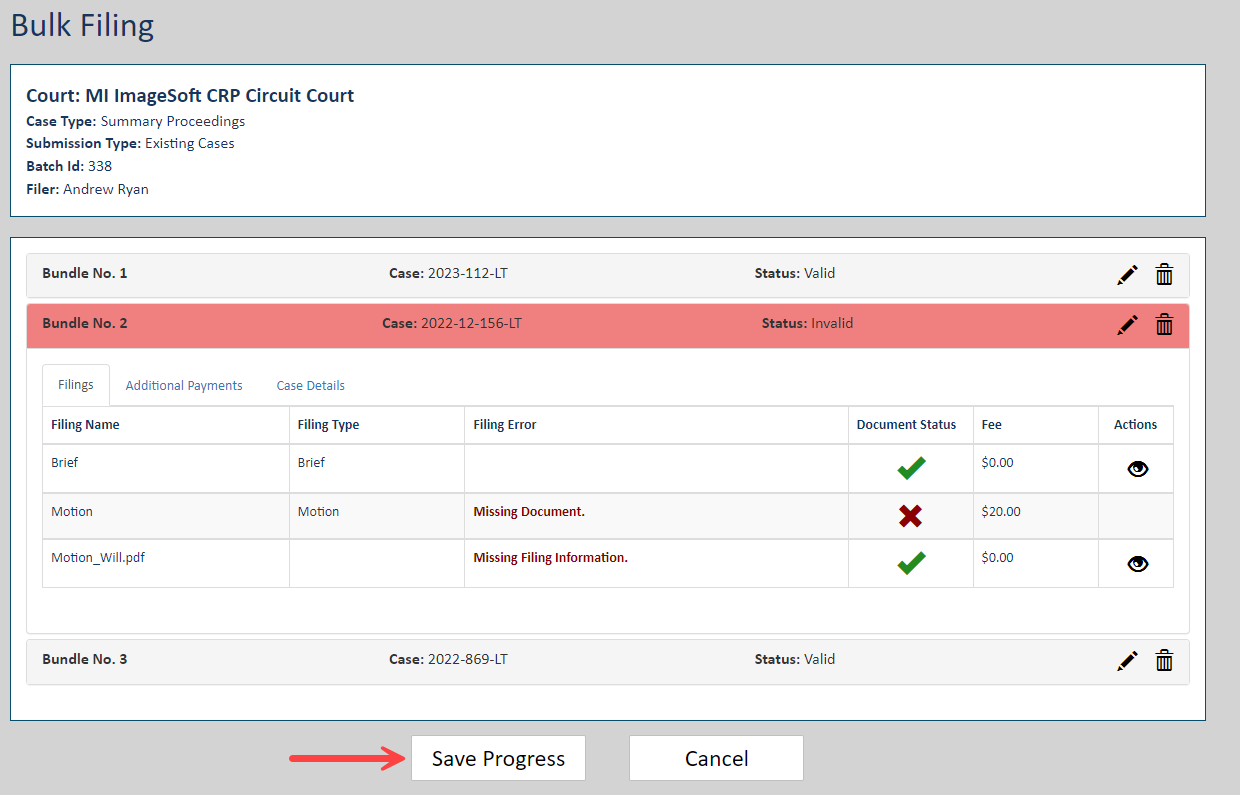1240x795 pixels.
Task: Click green checkmark status for Brief filing
Action: (x=911, y=467)
